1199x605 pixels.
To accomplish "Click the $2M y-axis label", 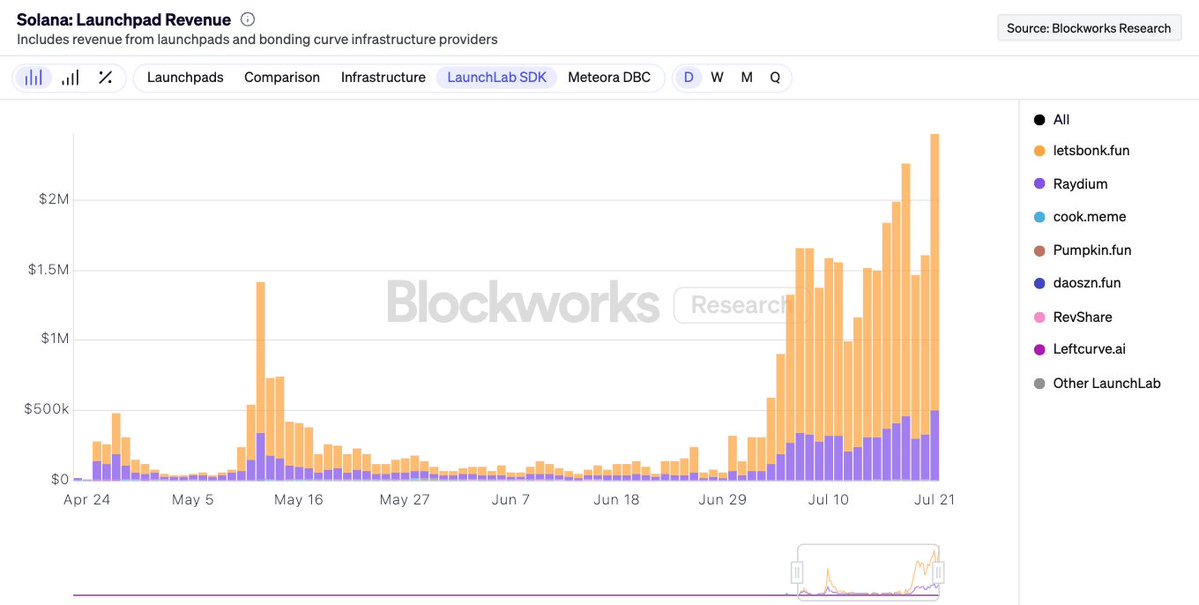I will 54,200.
